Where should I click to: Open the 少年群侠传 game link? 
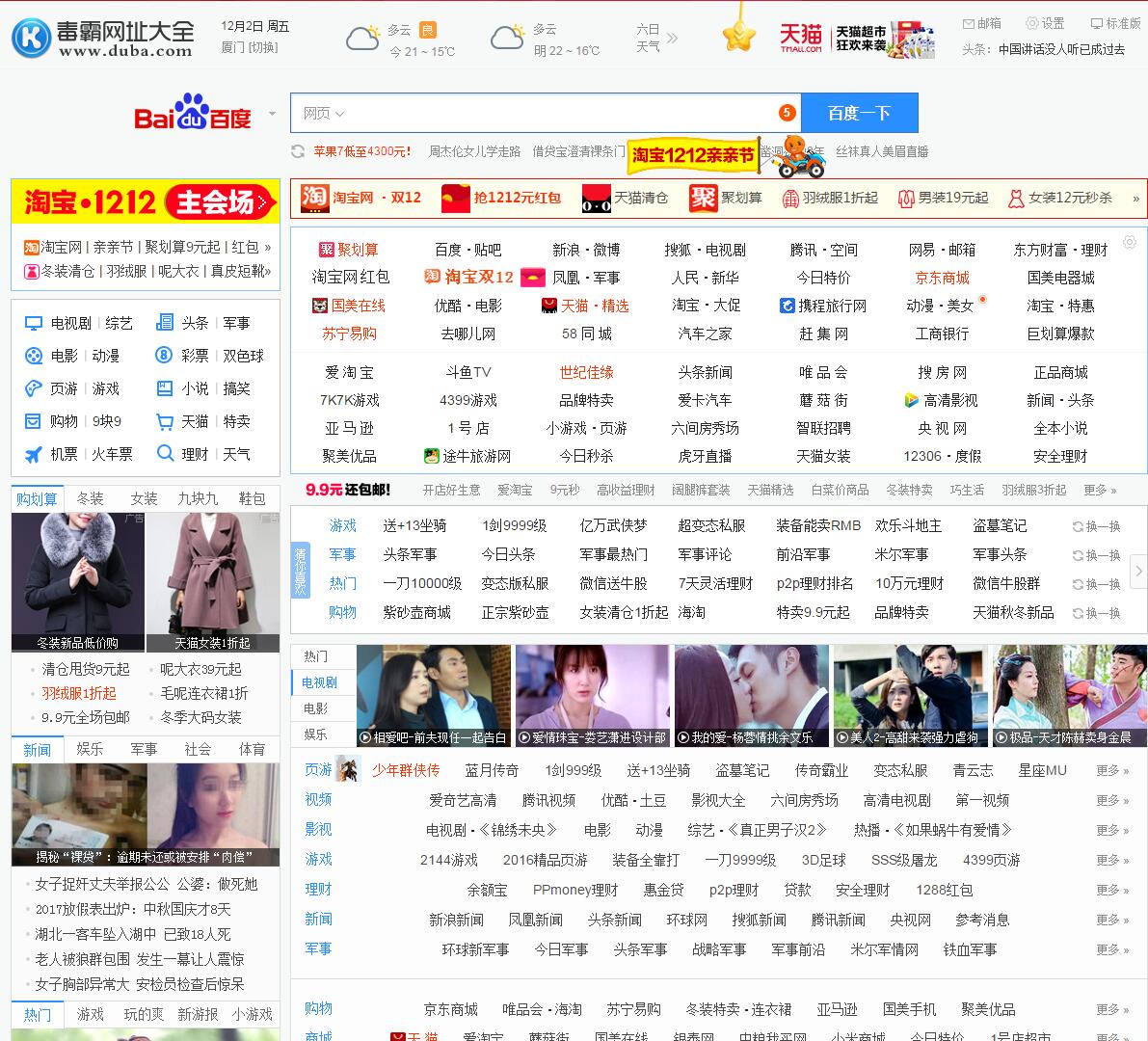coord(406,771)
